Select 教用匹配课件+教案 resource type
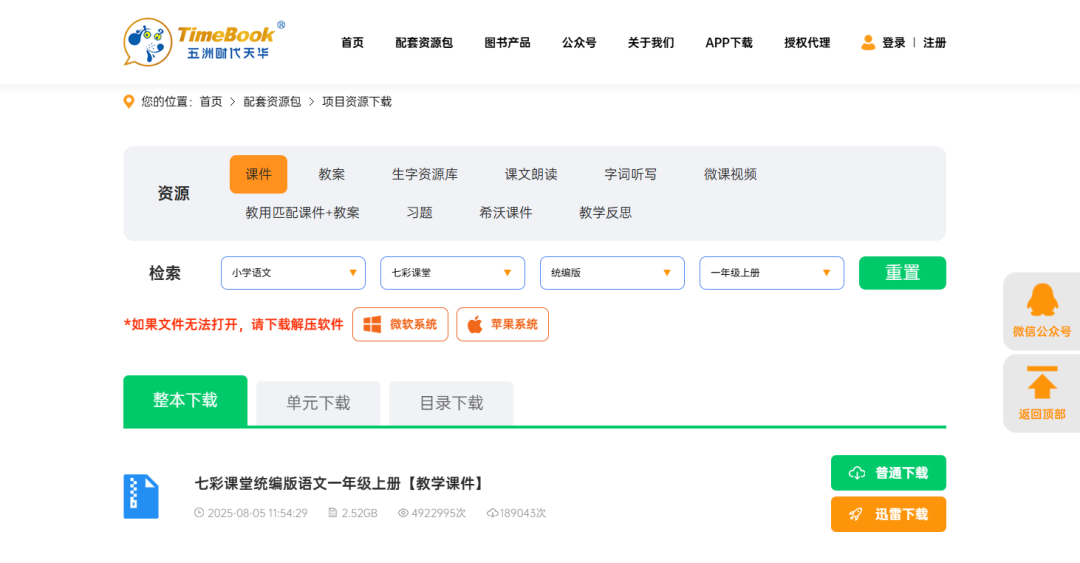1080x563 pixels. coord(302,213)
